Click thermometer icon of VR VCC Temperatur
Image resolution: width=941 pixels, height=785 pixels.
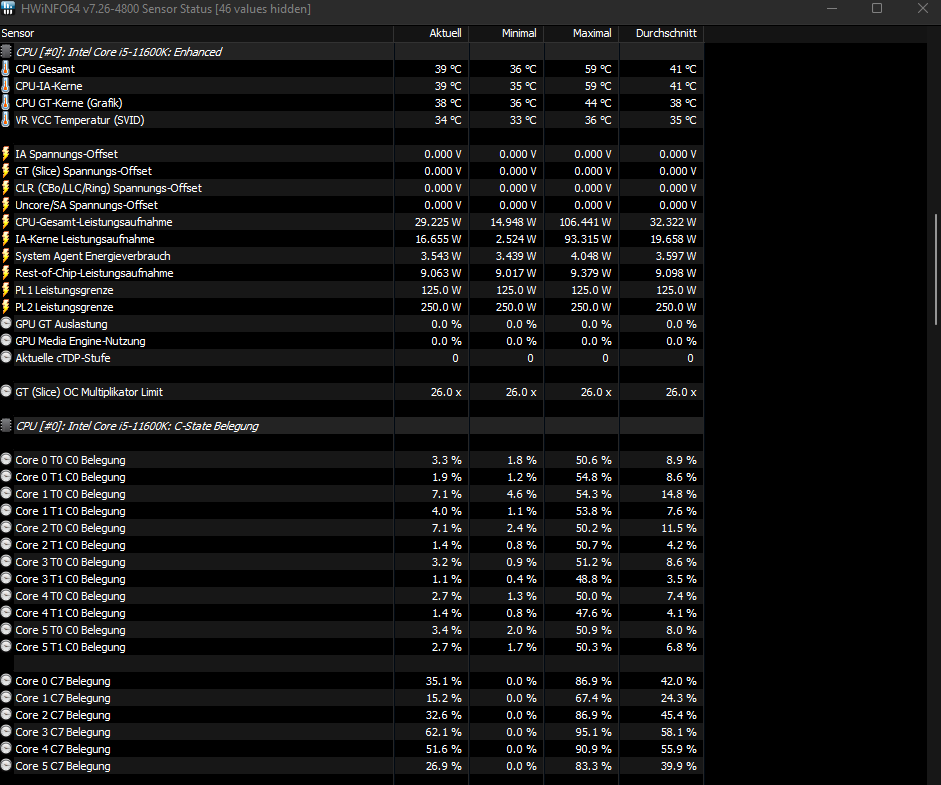click(6, 119)
